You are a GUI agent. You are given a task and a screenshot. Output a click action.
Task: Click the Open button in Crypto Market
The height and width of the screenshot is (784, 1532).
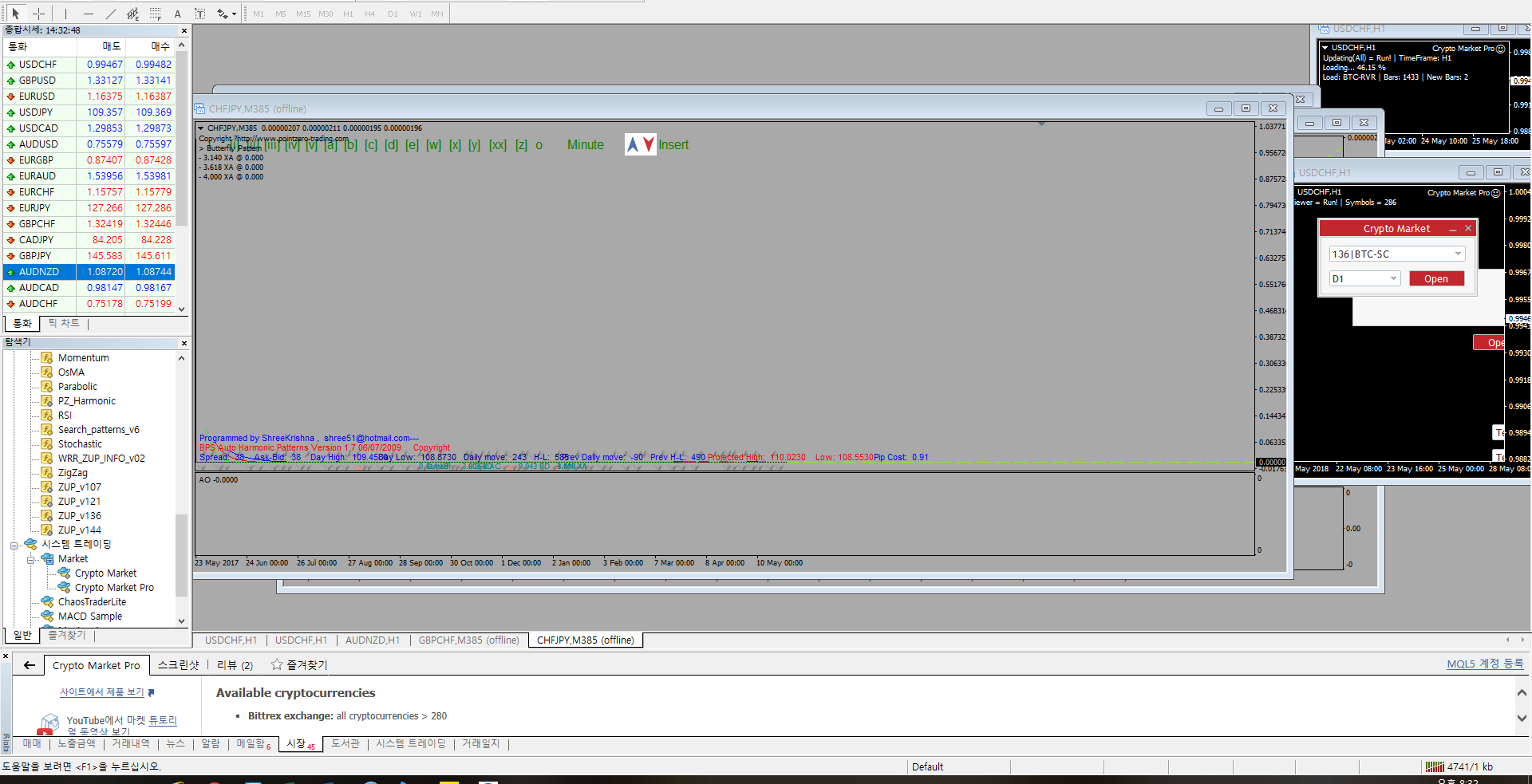[x=1436, y=279]
